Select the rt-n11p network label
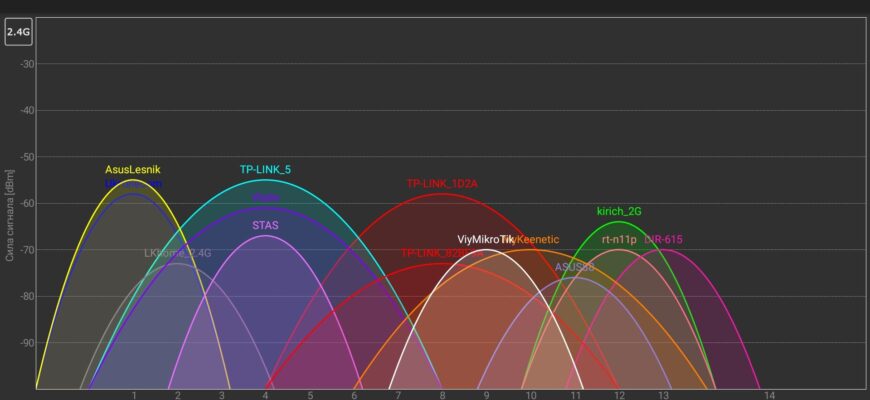870x400 pixels. click(x=619, y=240)
